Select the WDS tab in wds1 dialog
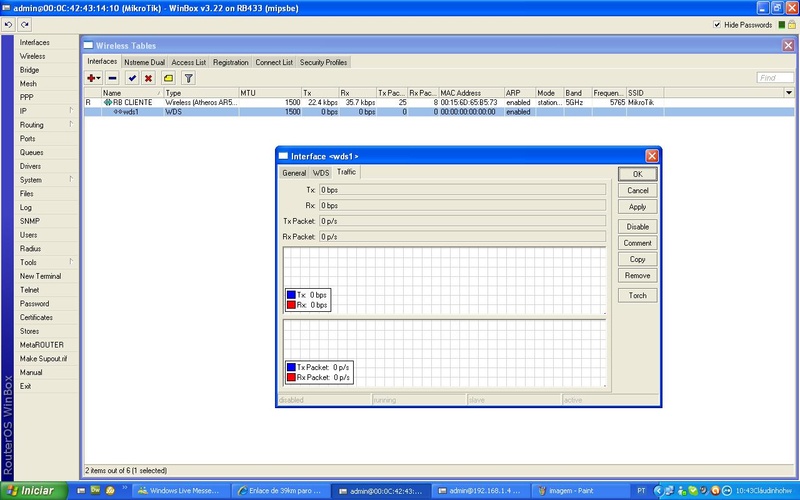 tap(321, 173)
